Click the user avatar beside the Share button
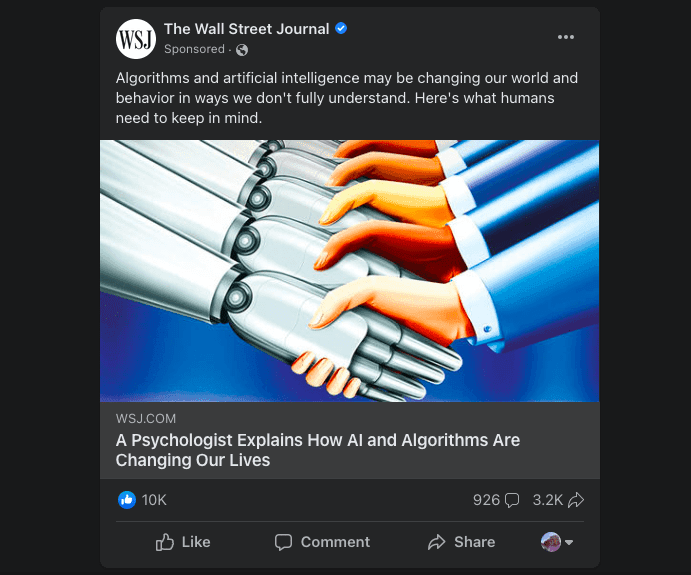Viewport: 691px width, 575px height. (x=551, y=542)
